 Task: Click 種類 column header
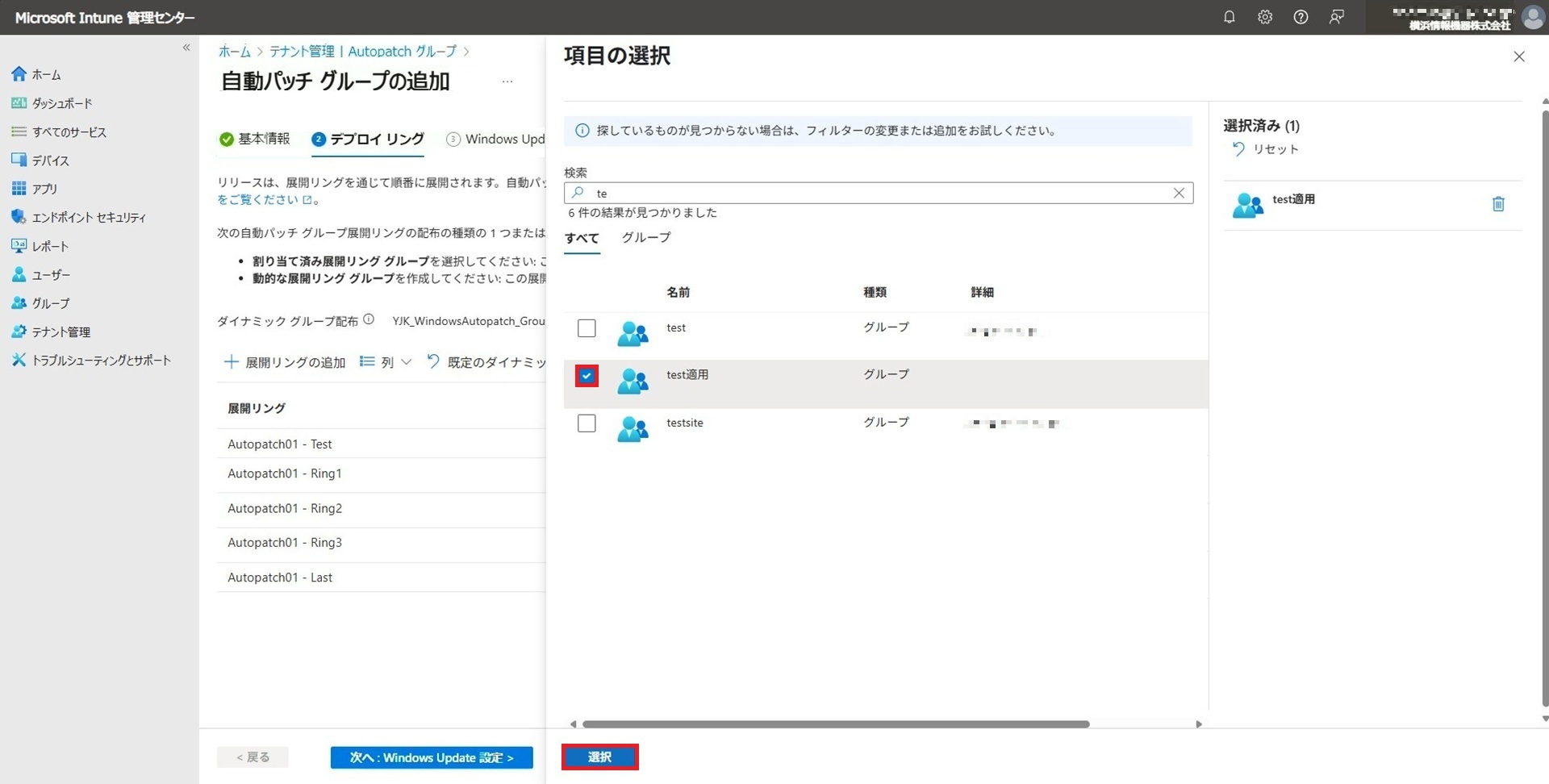point(875,292)
